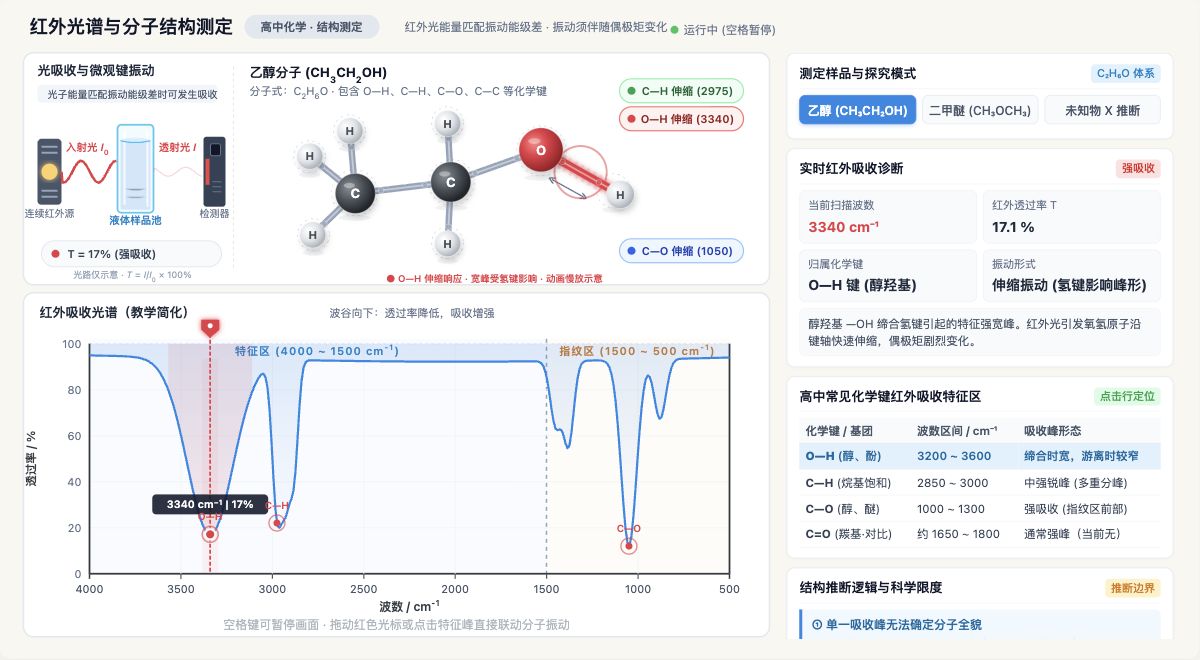Click the detector icon
Image resolution: width=1200 pixels, height=660 pixels.
coord(214,171)
